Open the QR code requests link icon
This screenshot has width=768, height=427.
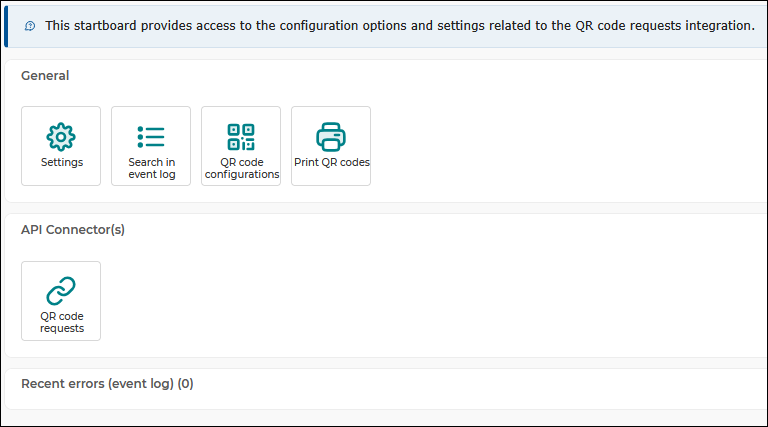pos(61,291)
